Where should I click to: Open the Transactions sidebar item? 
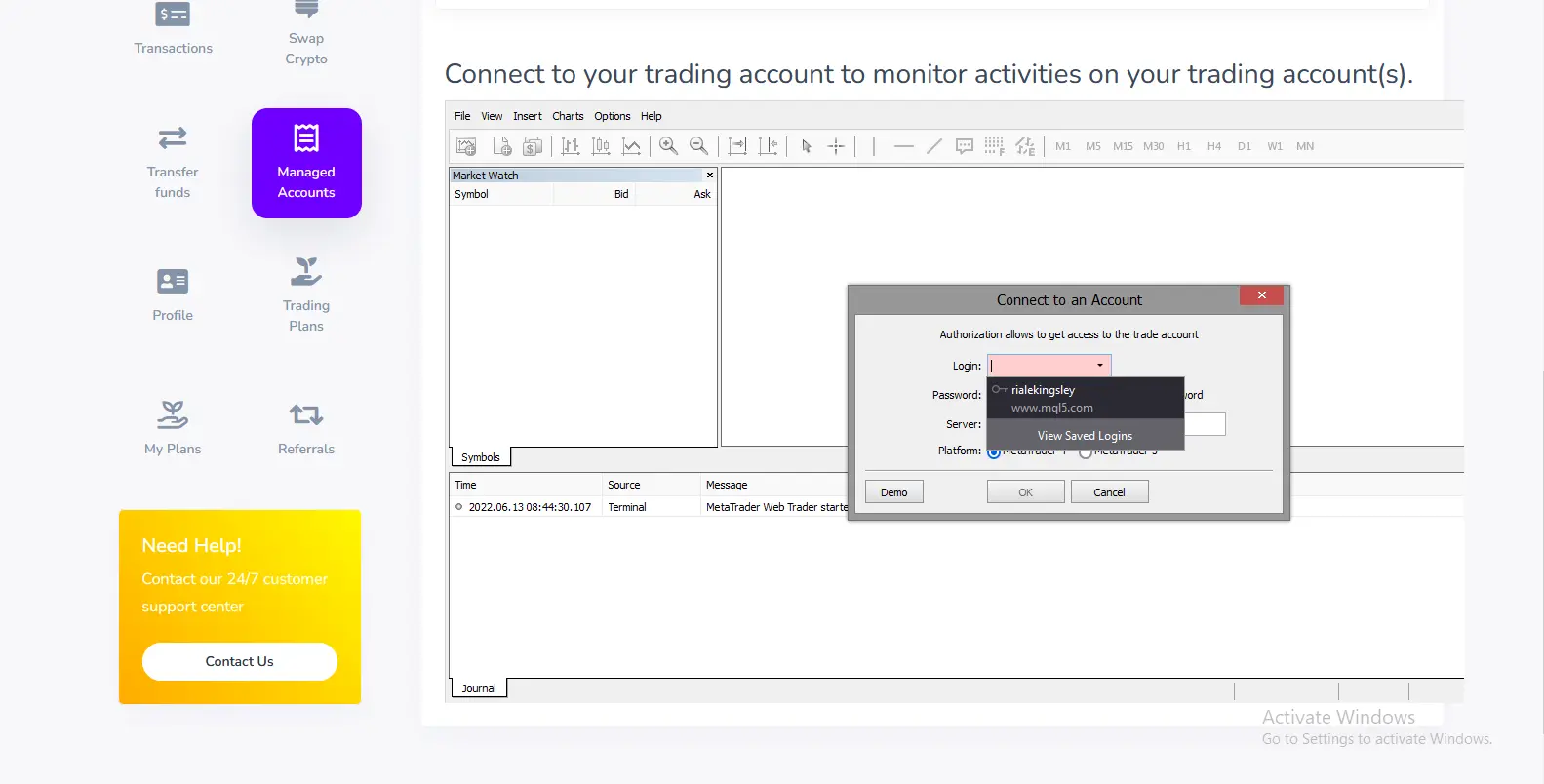click(x=173, y=29)
